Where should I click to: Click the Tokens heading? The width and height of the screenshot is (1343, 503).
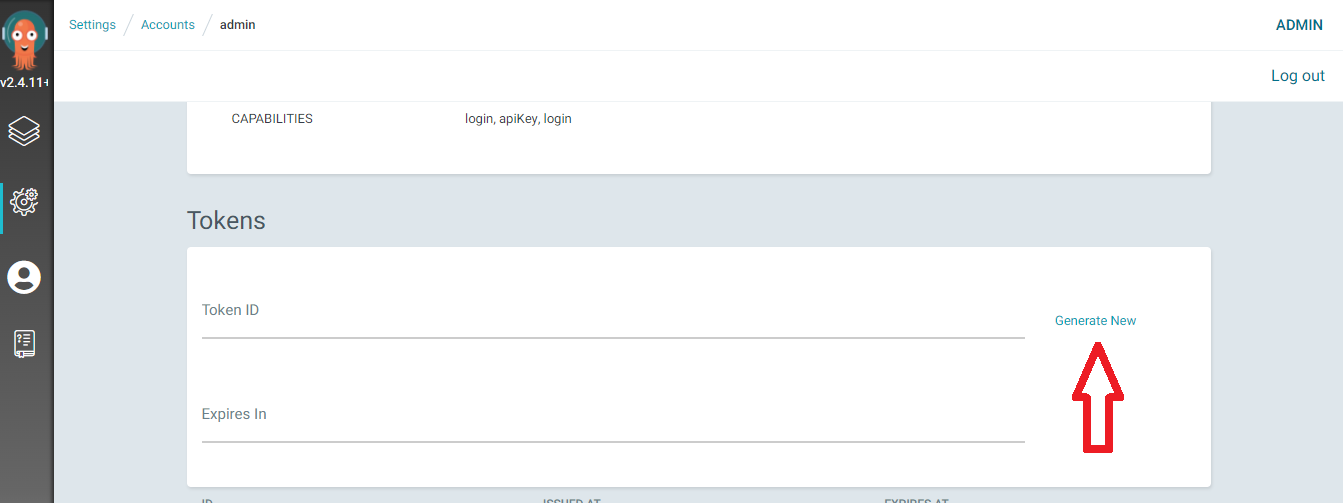[x=226, y=221]
